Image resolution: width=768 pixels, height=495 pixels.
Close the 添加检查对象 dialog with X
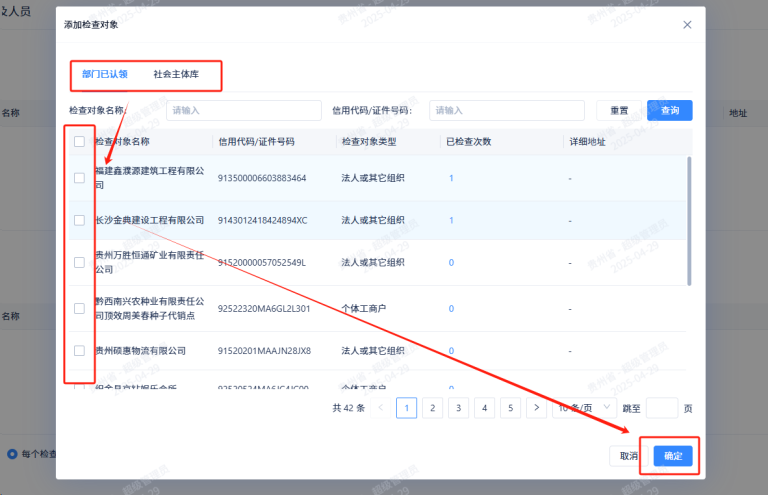[687, 24]
